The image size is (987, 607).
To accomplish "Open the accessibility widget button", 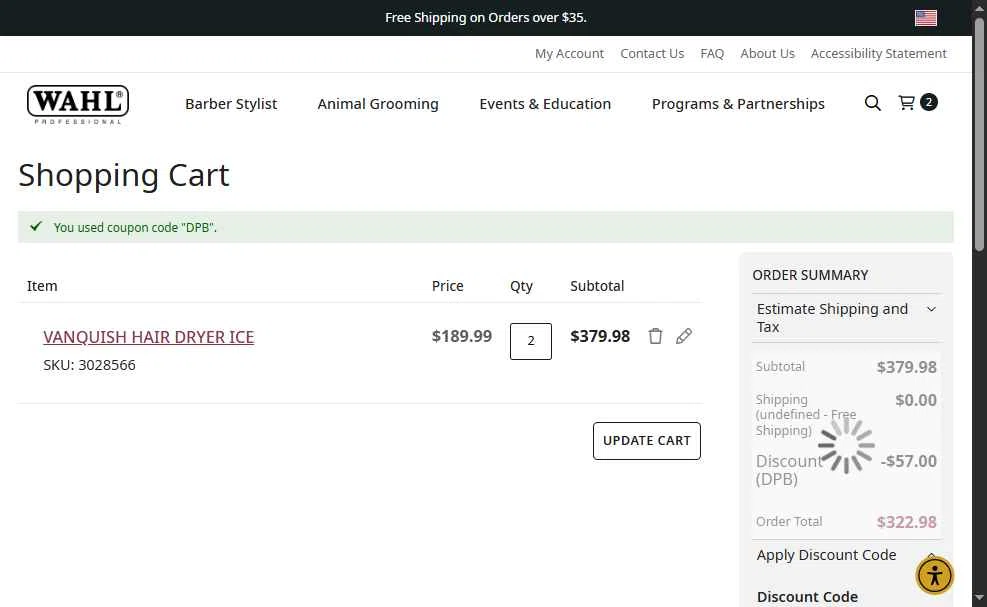I will point(935,576).
